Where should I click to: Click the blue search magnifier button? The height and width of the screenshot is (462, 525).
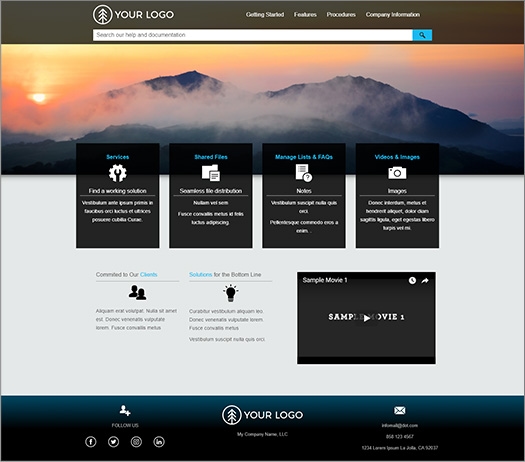(422, 35)
